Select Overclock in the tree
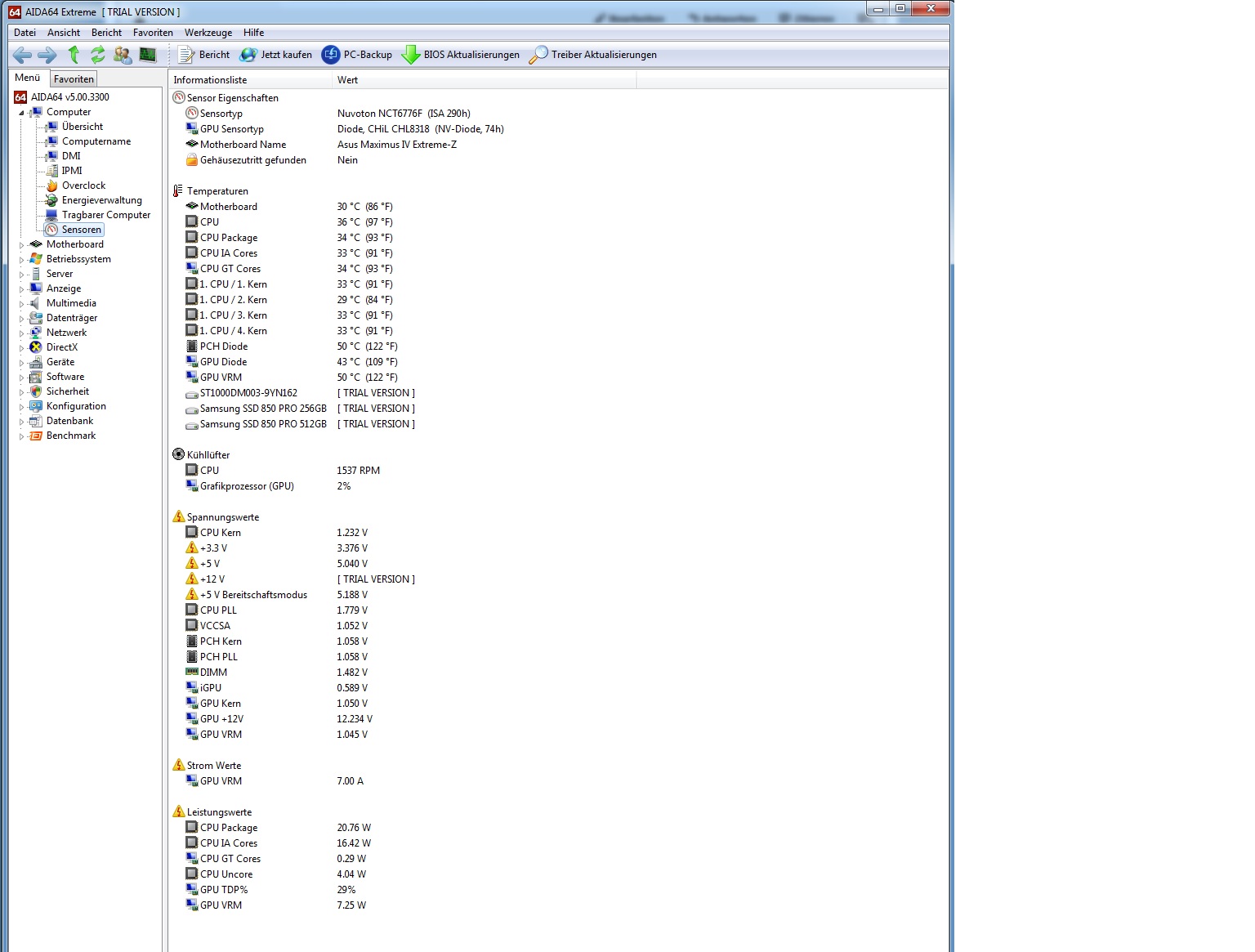Viewport: 1255px width, 952px height. [x=83, y=185]
